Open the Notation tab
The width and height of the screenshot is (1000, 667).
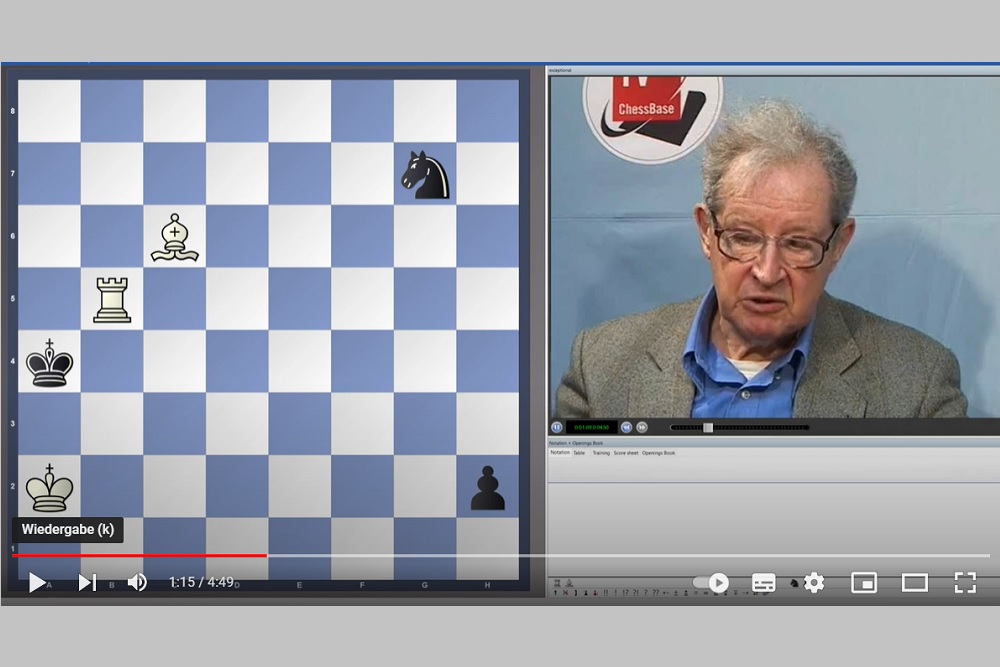(x=560, y=453)
